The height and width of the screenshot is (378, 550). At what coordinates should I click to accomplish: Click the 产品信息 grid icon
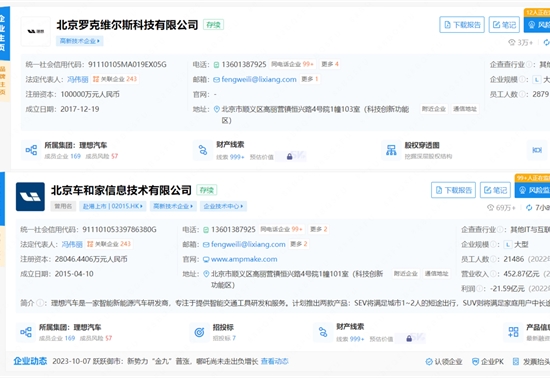514,332
